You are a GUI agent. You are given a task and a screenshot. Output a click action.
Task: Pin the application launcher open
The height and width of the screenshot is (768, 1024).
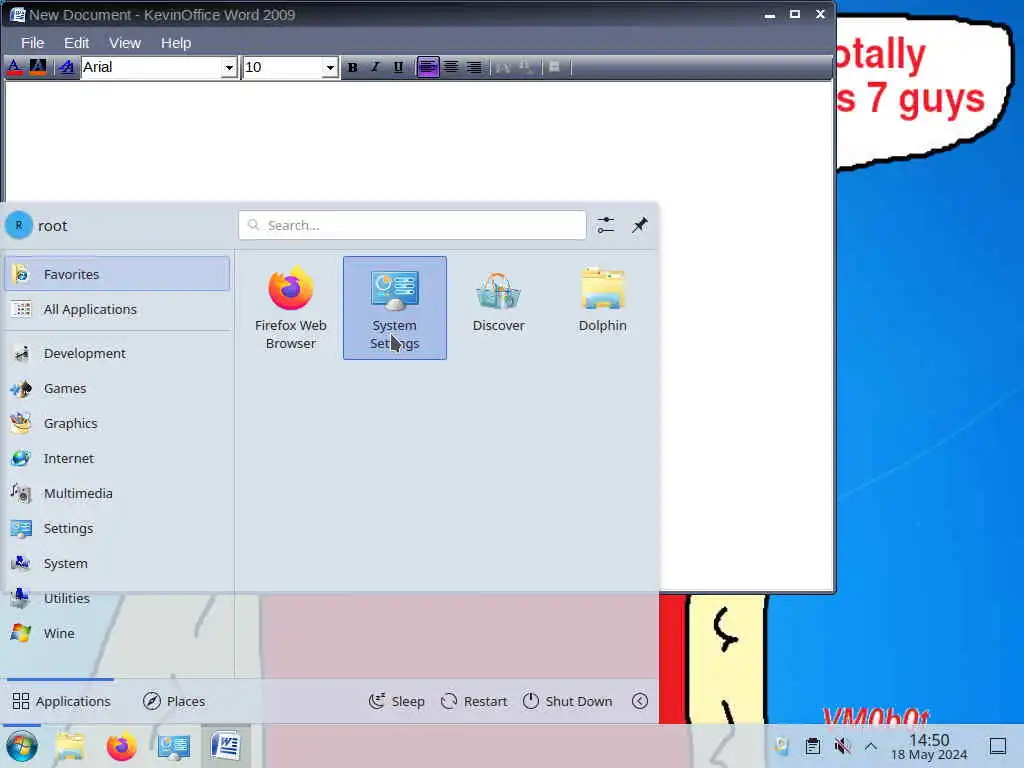[x=639, y=225]
